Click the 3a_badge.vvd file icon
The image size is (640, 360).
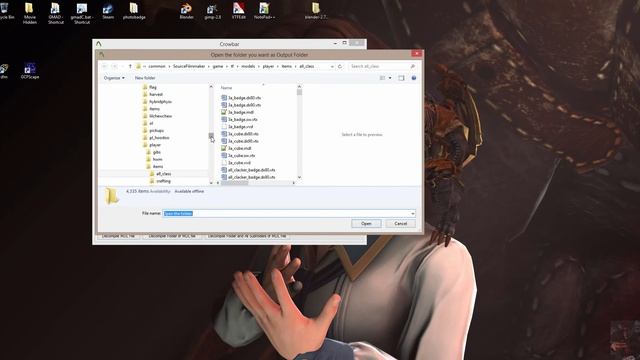224,127
